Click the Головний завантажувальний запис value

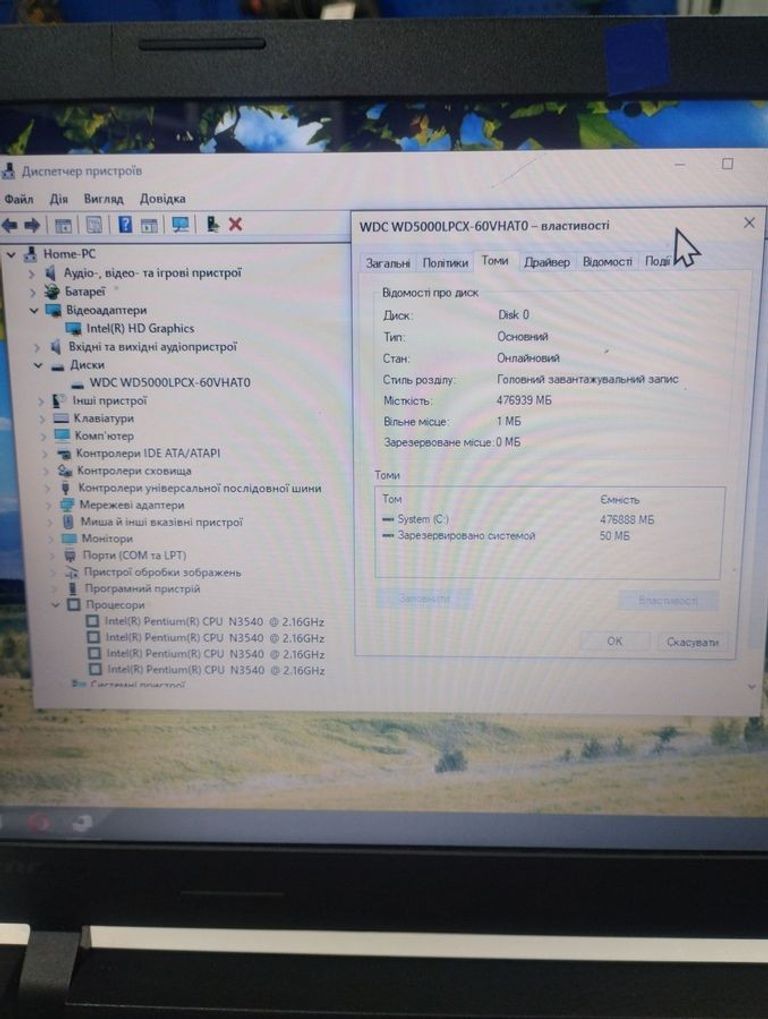click(587, 379)
